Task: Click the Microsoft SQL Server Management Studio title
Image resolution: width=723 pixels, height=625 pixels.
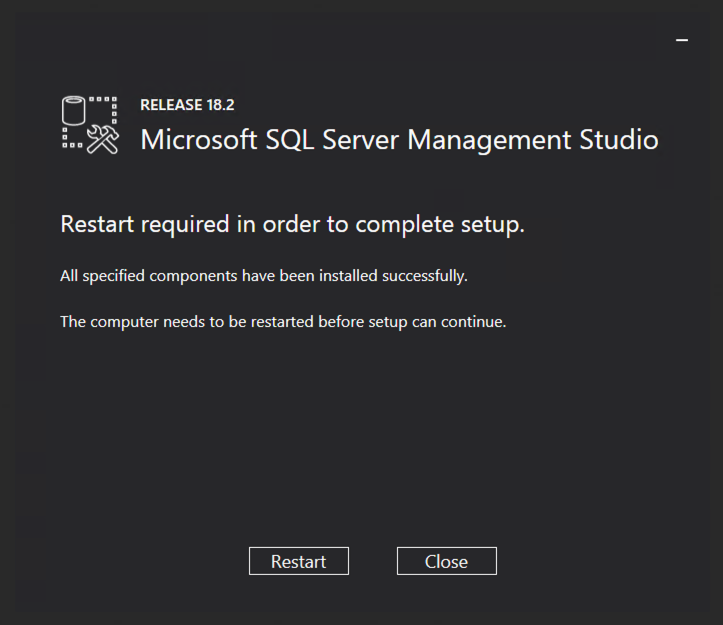Action: (x=399, y=140)
